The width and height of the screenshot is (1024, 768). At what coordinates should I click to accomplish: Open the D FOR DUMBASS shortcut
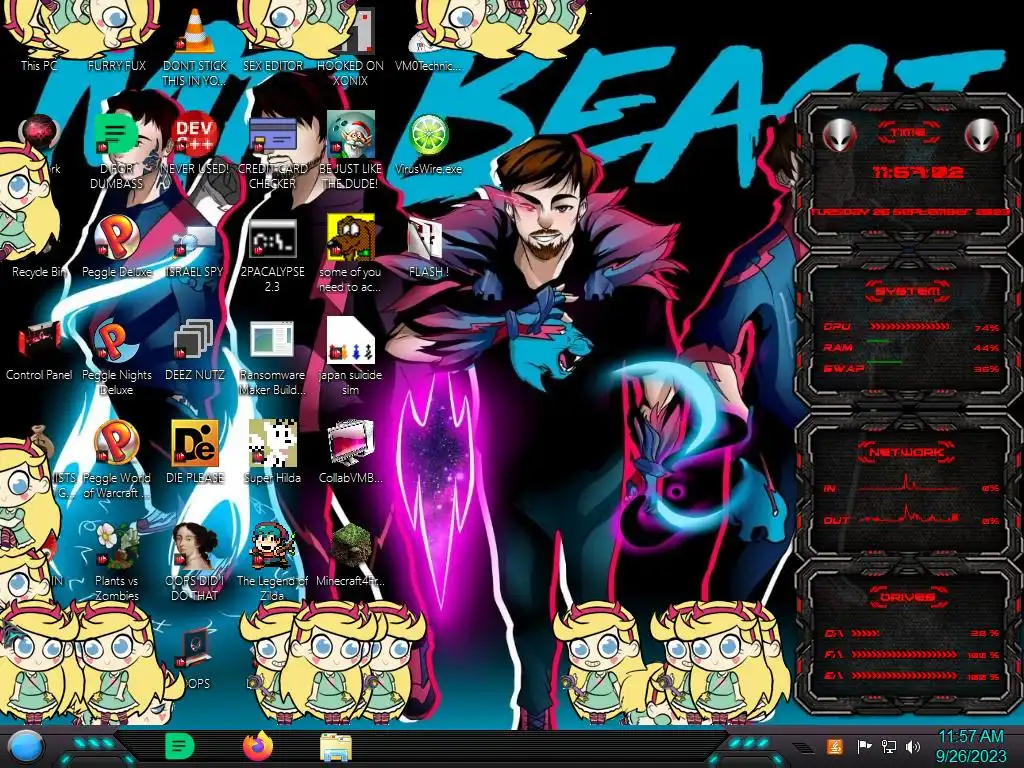point(116,150)
